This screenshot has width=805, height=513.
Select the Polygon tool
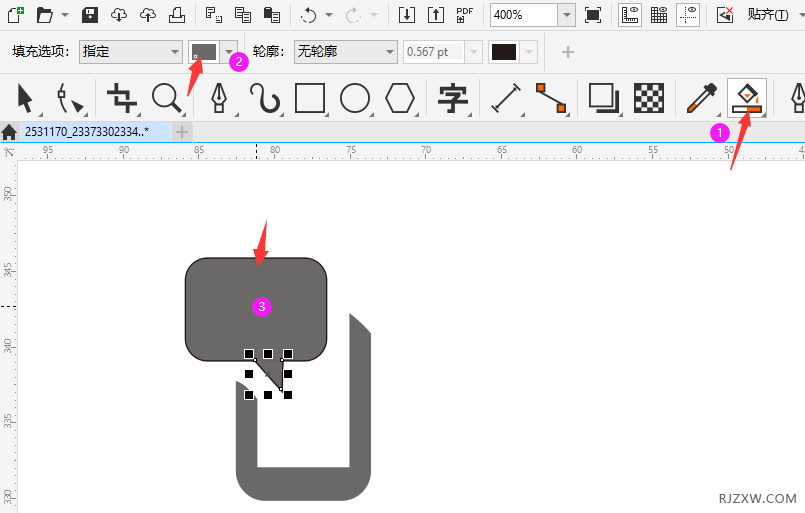[x=400, y=98]
